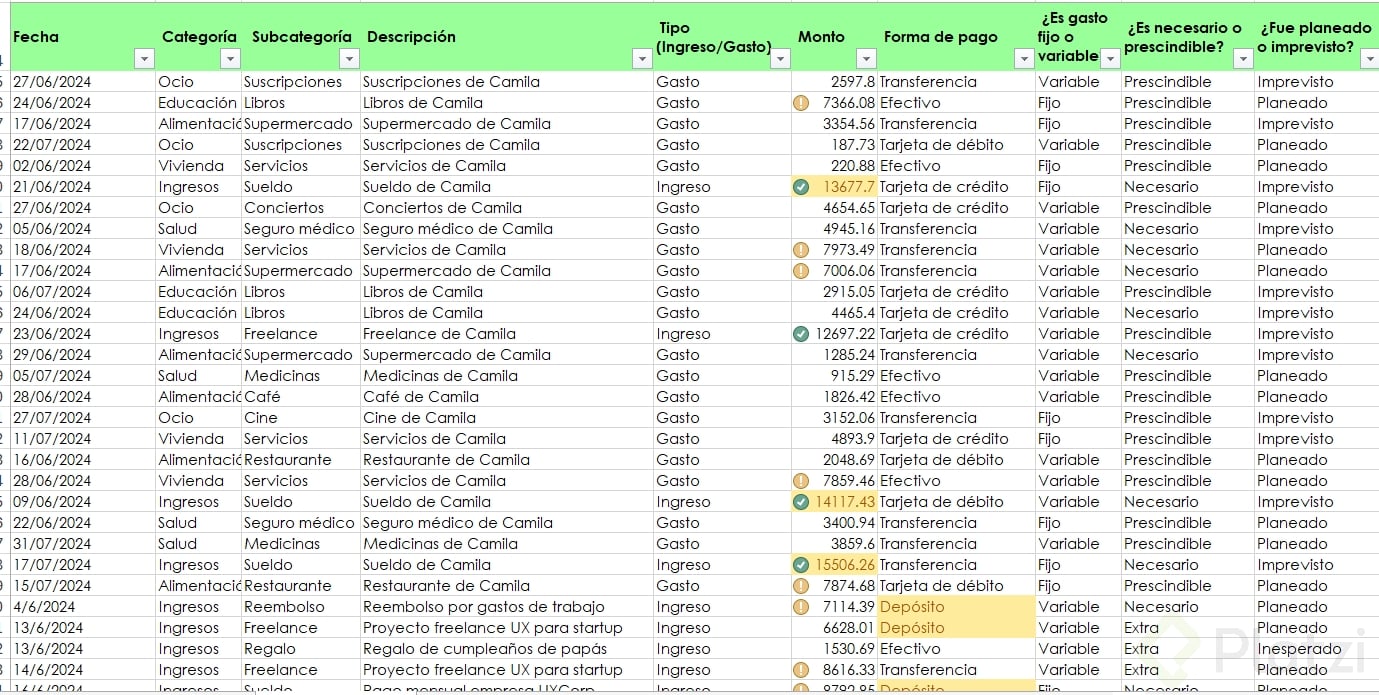Image resolution: width=1379 pixels, height=695 pixels.
Task: Select the date cell 11/07/2024
Action: pyautogui.click(x=83, y=439)
